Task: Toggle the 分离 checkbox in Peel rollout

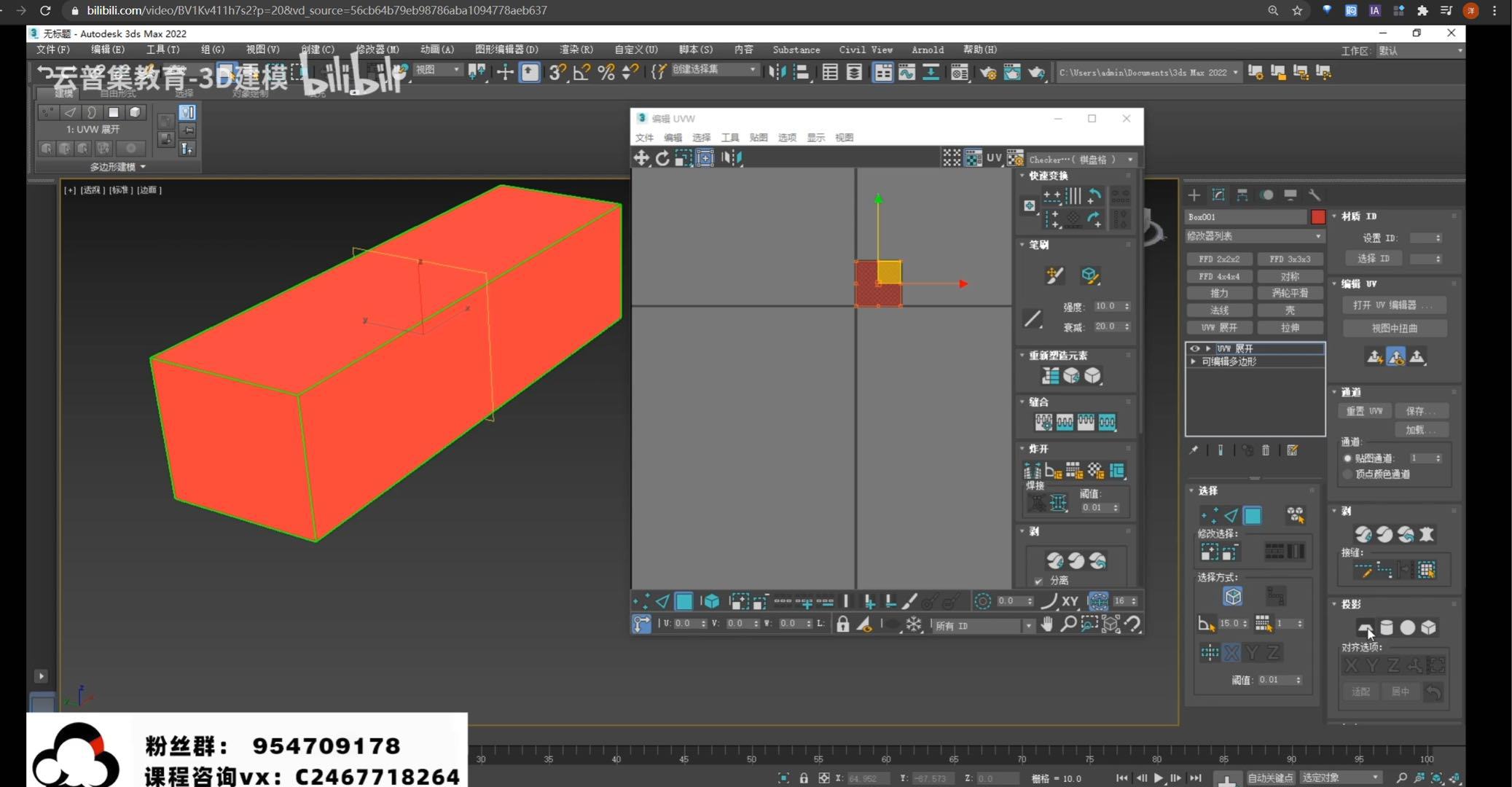Action: coord(1038,581)
